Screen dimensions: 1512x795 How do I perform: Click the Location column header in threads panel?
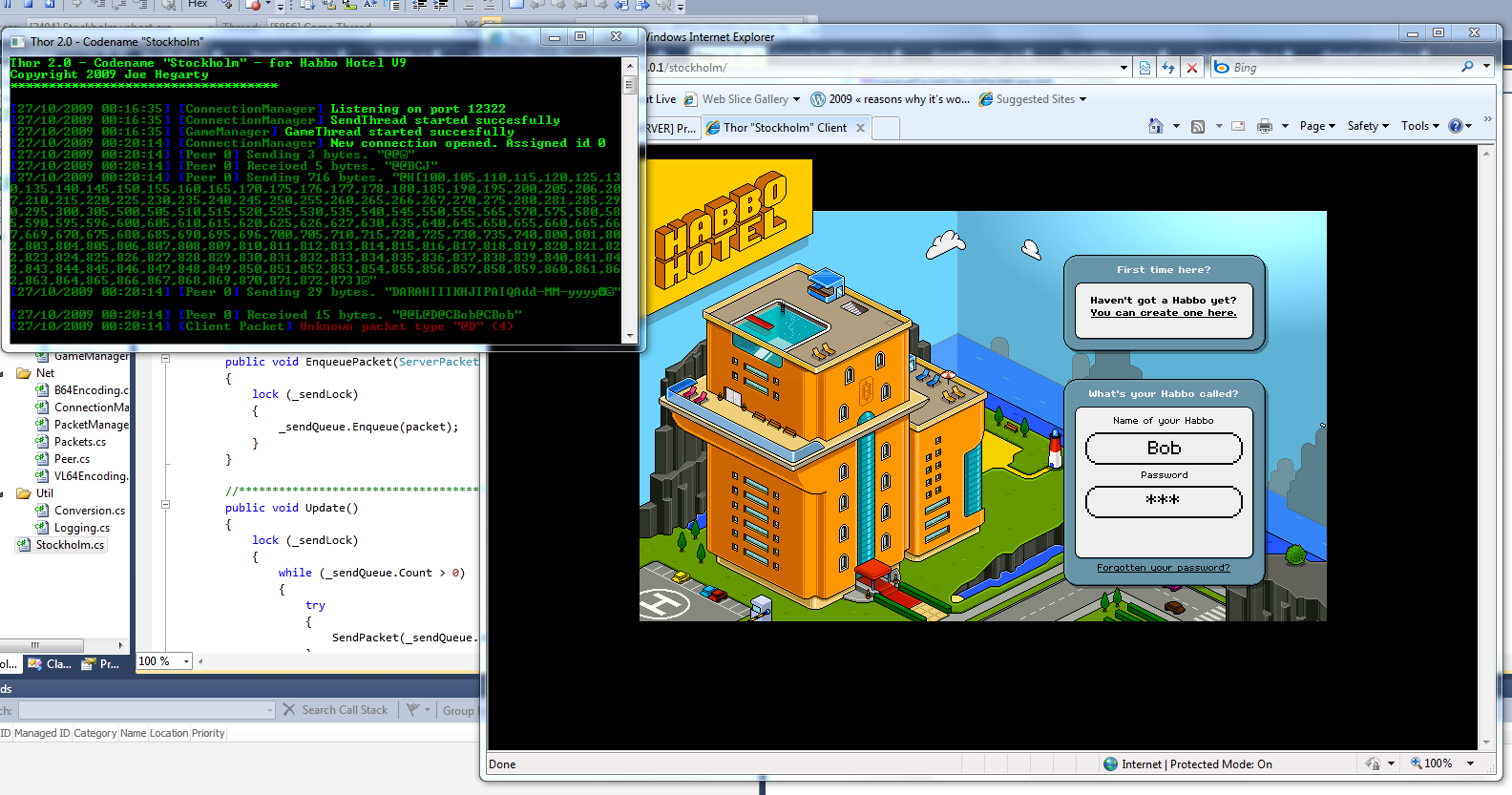coord(169,734)
